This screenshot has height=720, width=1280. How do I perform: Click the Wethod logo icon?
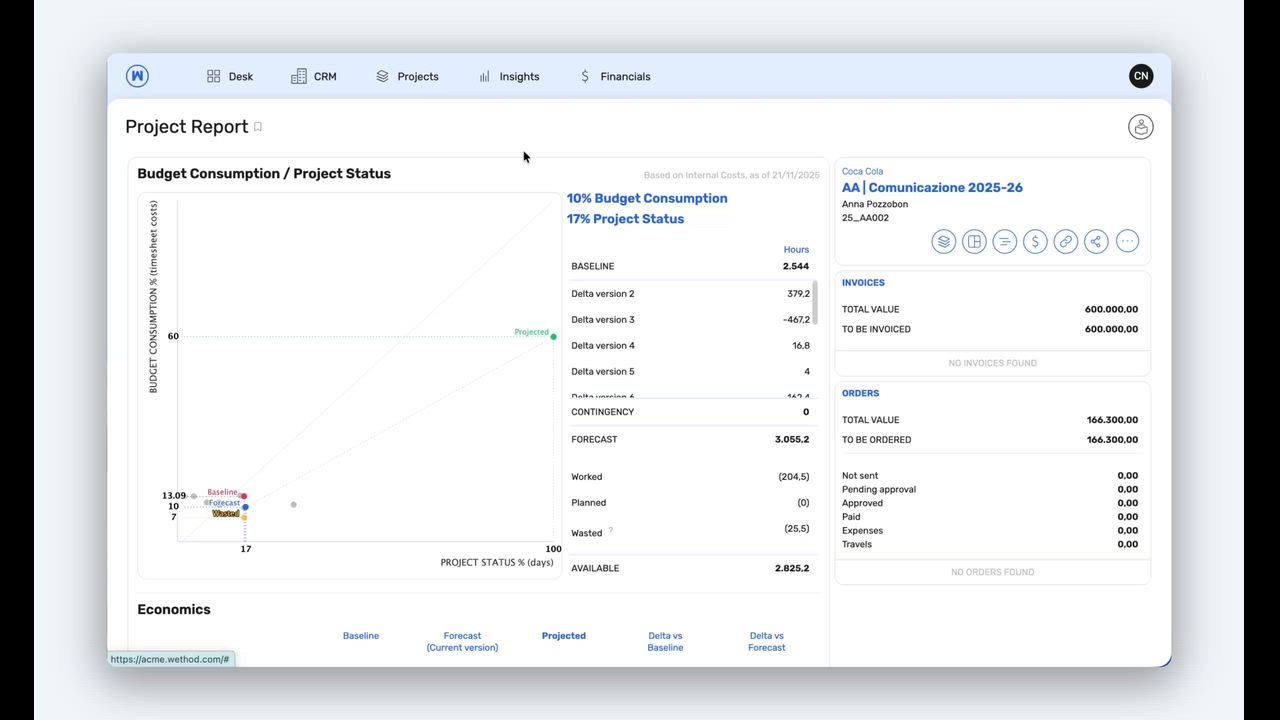137,76
